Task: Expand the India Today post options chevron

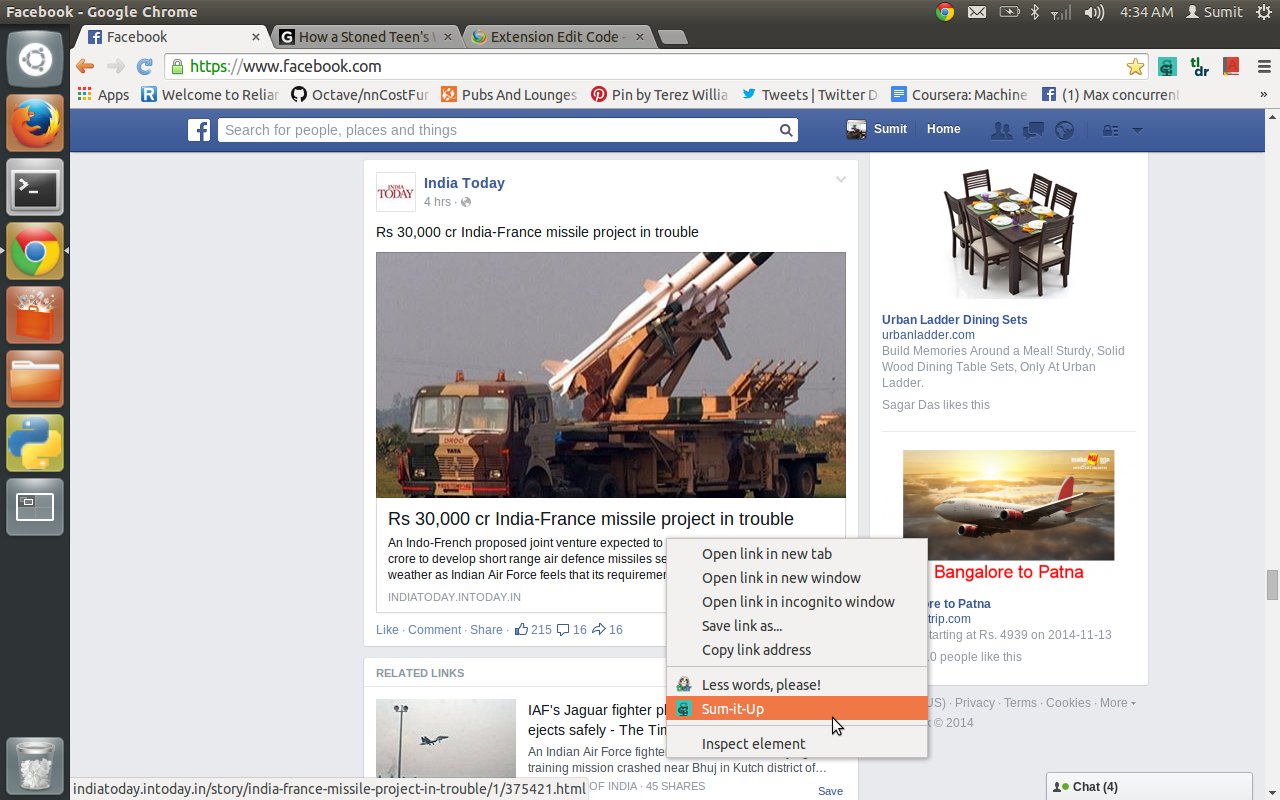Action: [841, 180]
